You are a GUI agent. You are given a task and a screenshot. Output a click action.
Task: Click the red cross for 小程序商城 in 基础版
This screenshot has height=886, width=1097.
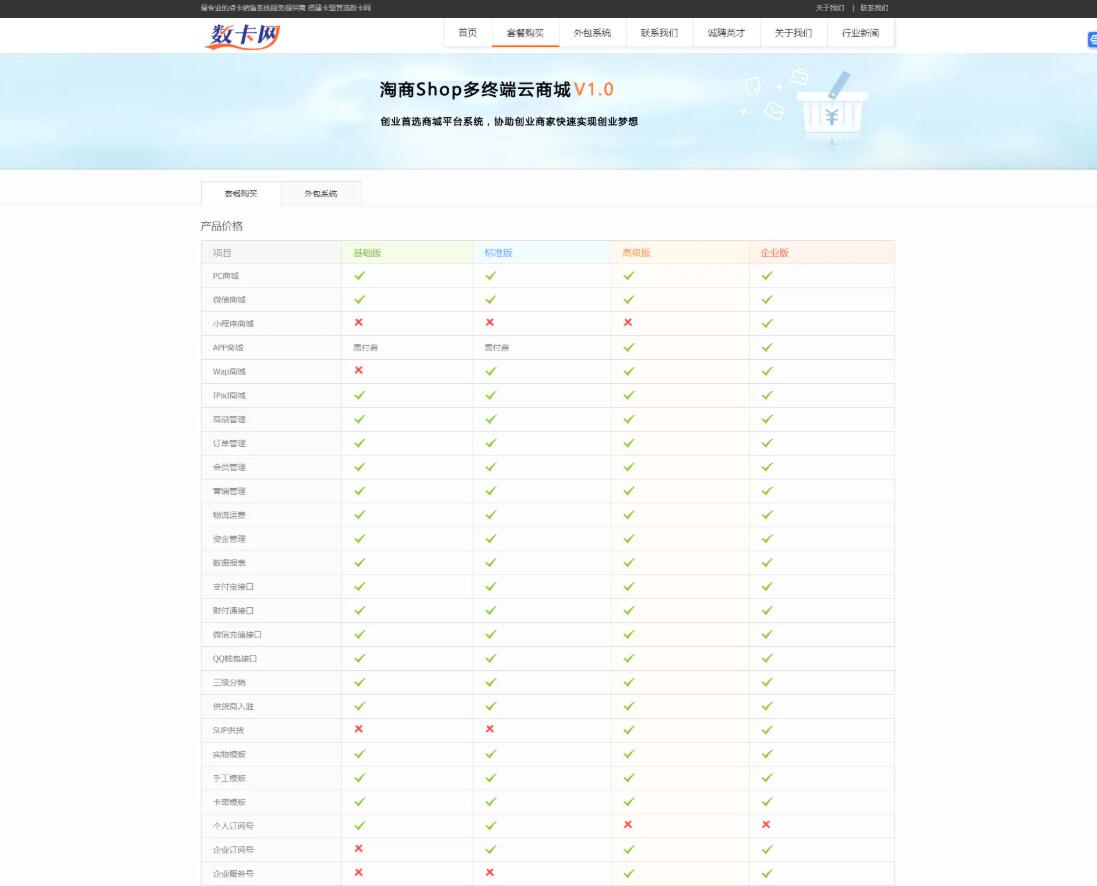coord(359,322)
